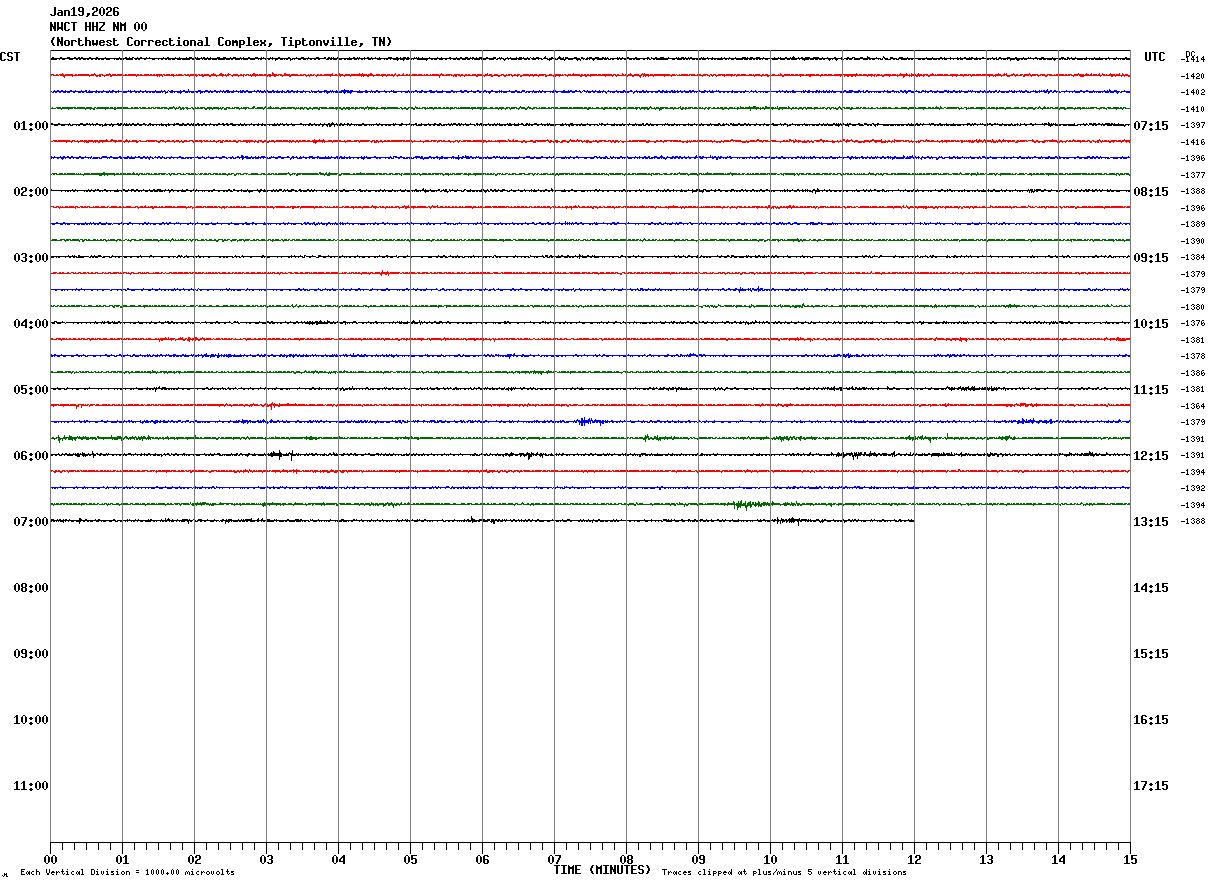Click the CST hour label '06:00'
The image size is (1210, 886).
tap(31, 456)
